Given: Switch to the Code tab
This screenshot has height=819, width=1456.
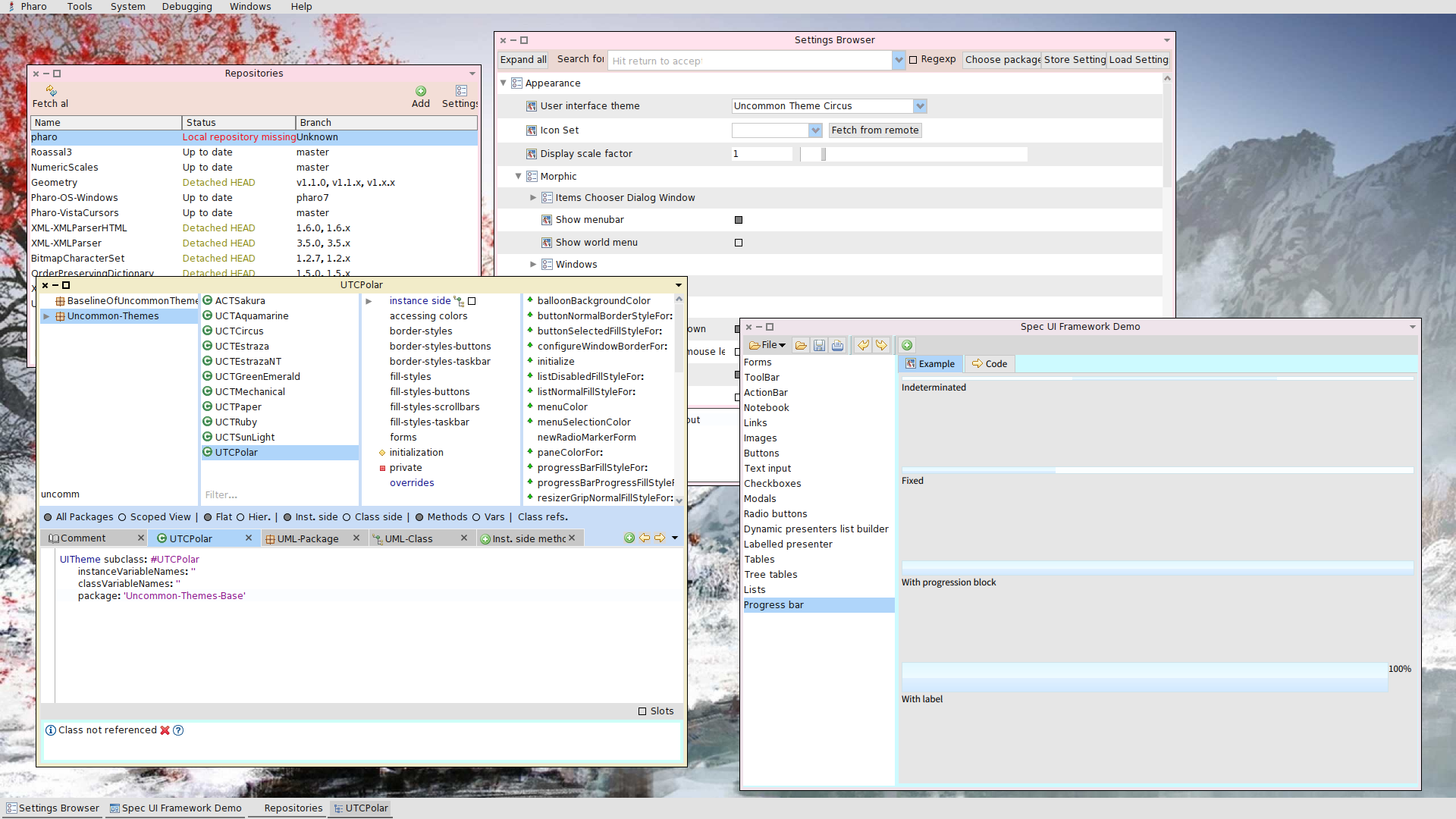Looking at the screenshot, I should click(x=990, y=364).
